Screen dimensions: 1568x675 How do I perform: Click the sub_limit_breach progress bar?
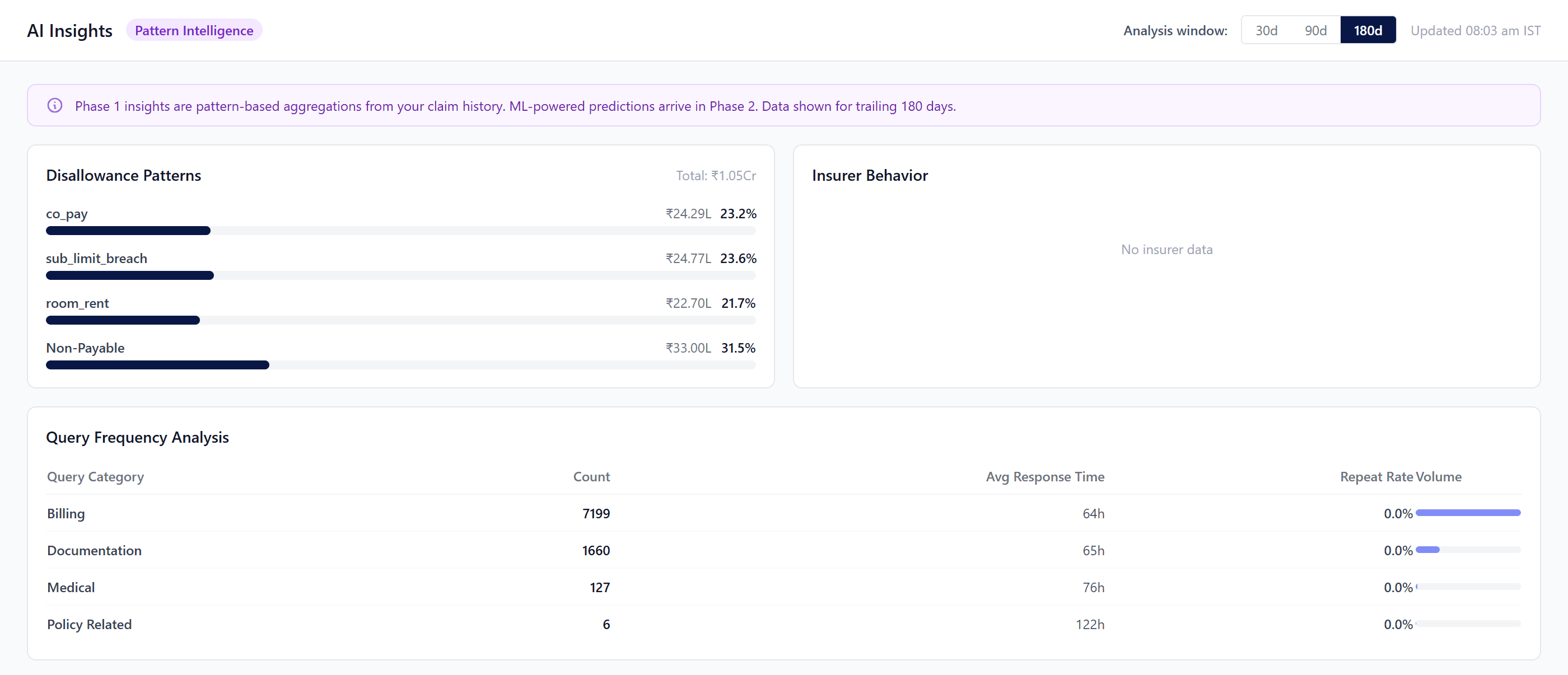pos(400,275)
